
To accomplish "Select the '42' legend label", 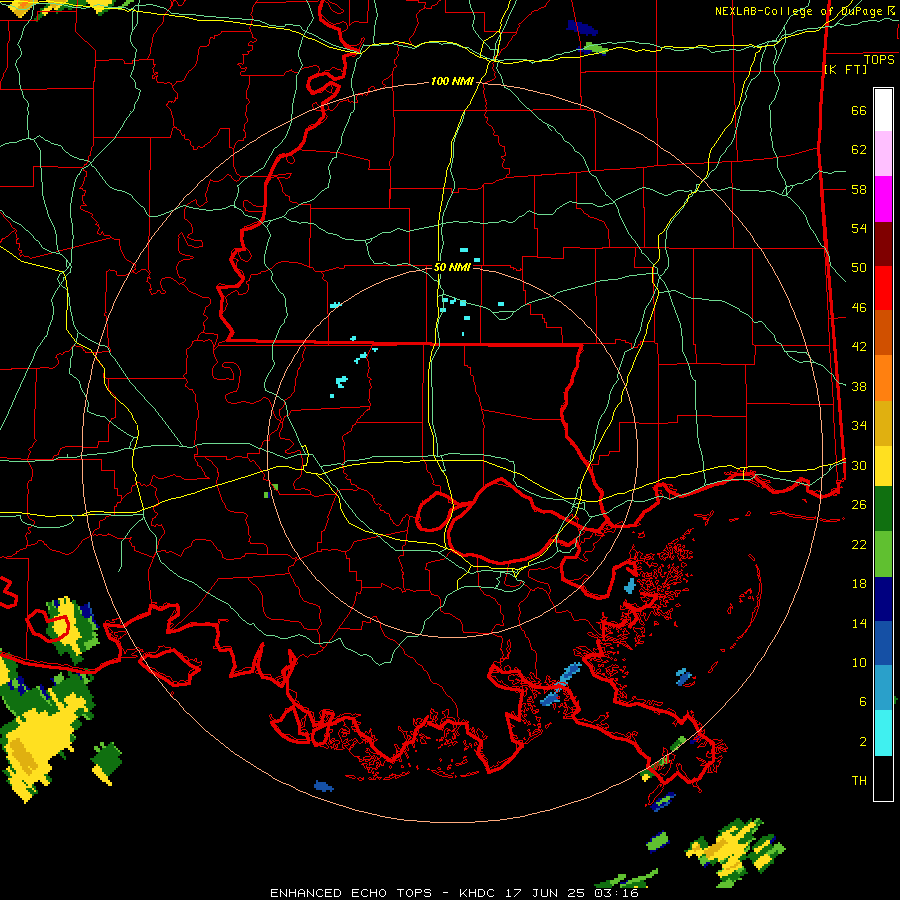I will (x=859, y=347).
